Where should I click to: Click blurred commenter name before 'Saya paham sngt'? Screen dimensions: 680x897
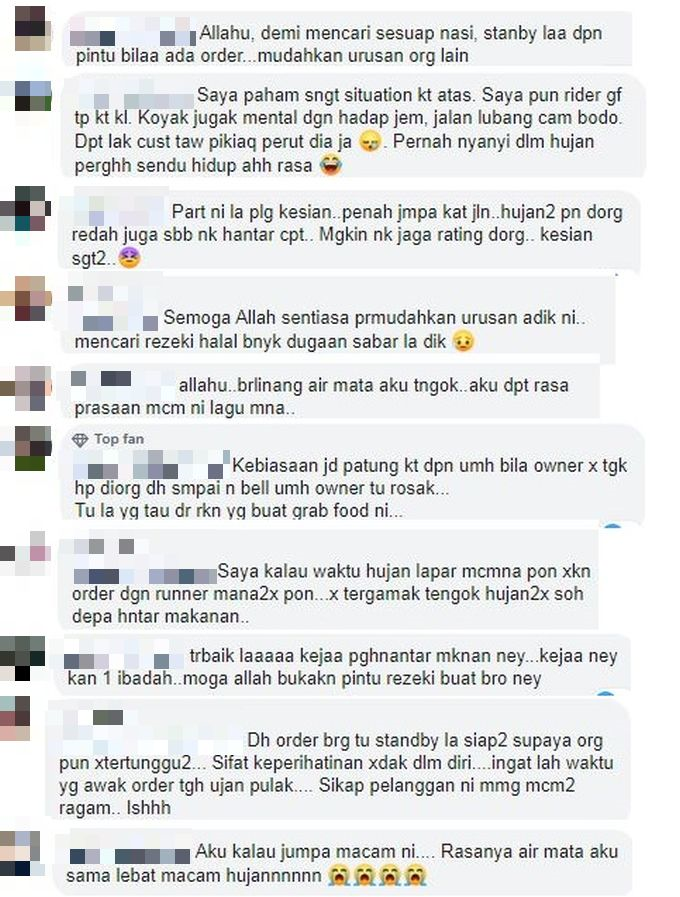[x=135, y=96]
